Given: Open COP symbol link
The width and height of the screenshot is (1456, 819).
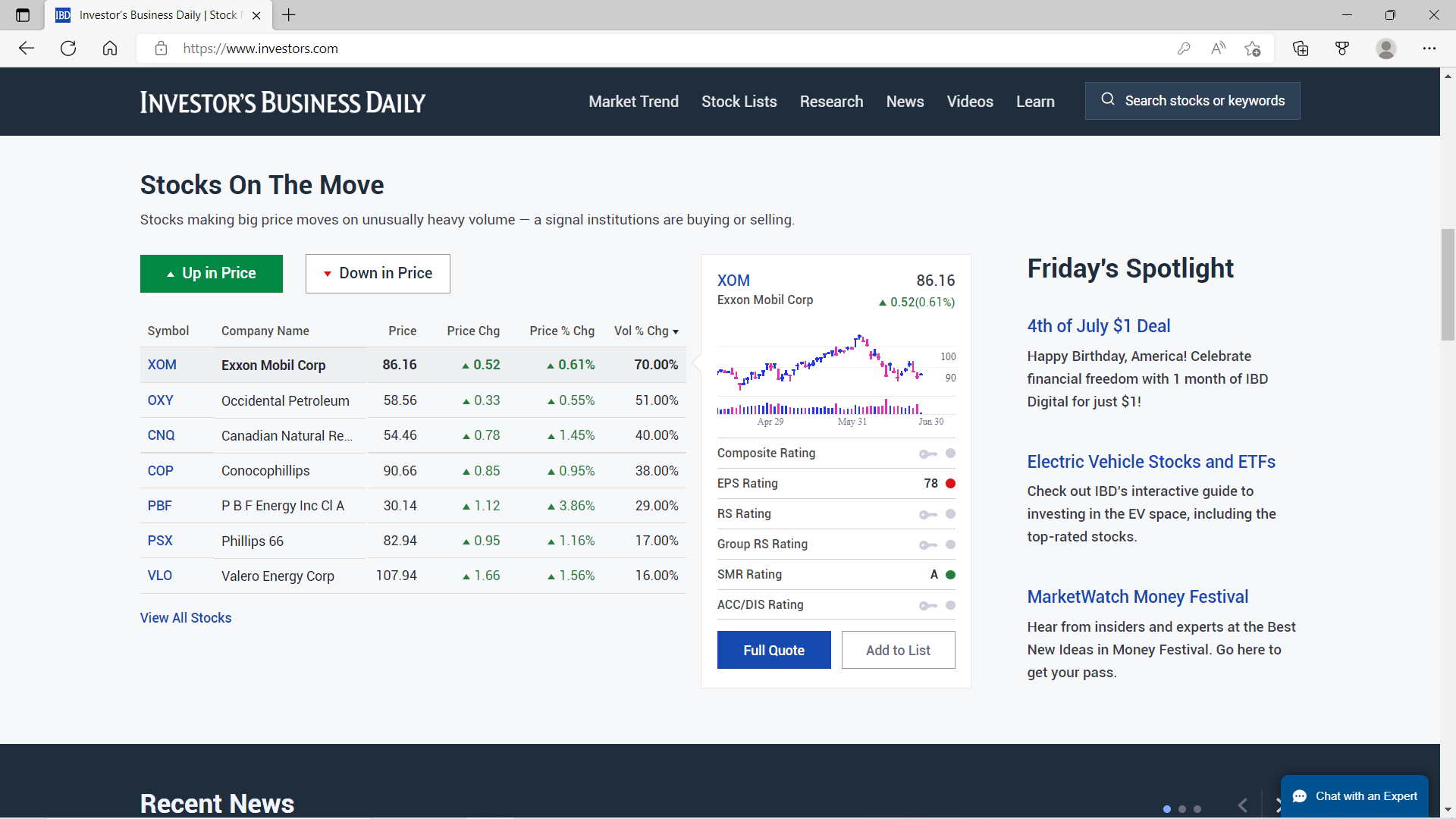Looking at the screenshot, I should pos(161,471).
